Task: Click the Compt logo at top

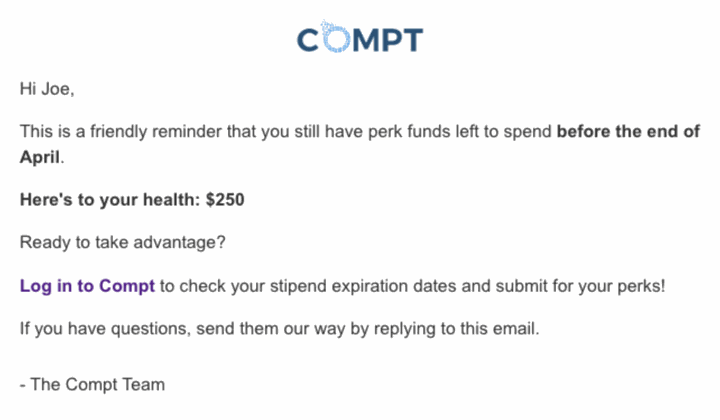Action: 360,37
